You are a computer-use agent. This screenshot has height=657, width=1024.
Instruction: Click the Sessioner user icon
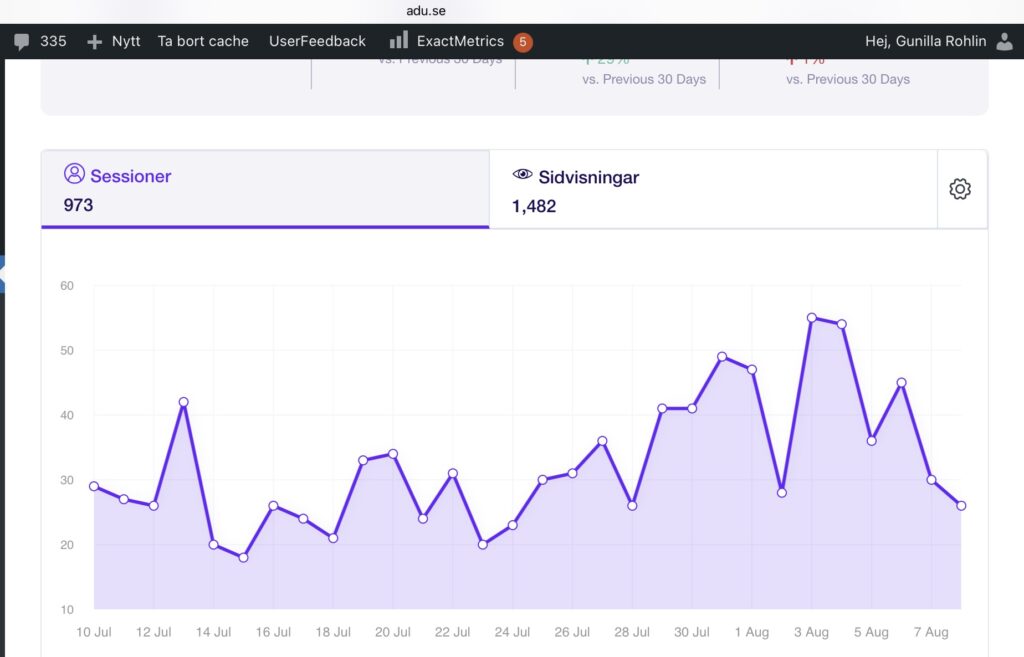[x=74, y=174]
